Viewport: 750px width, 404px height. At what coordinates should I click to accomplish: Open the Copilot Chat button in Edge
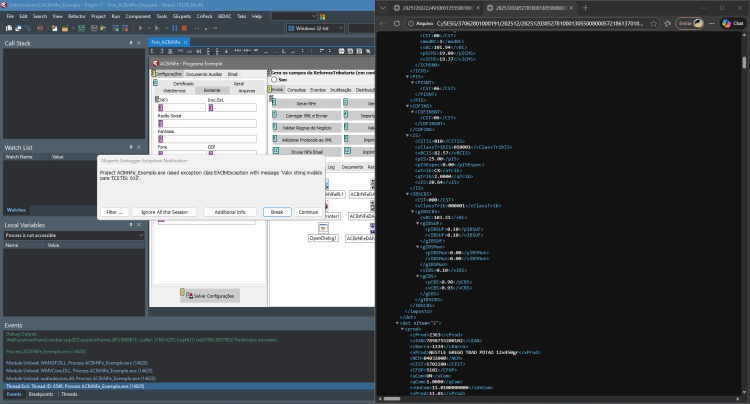(x=734, y=23)
